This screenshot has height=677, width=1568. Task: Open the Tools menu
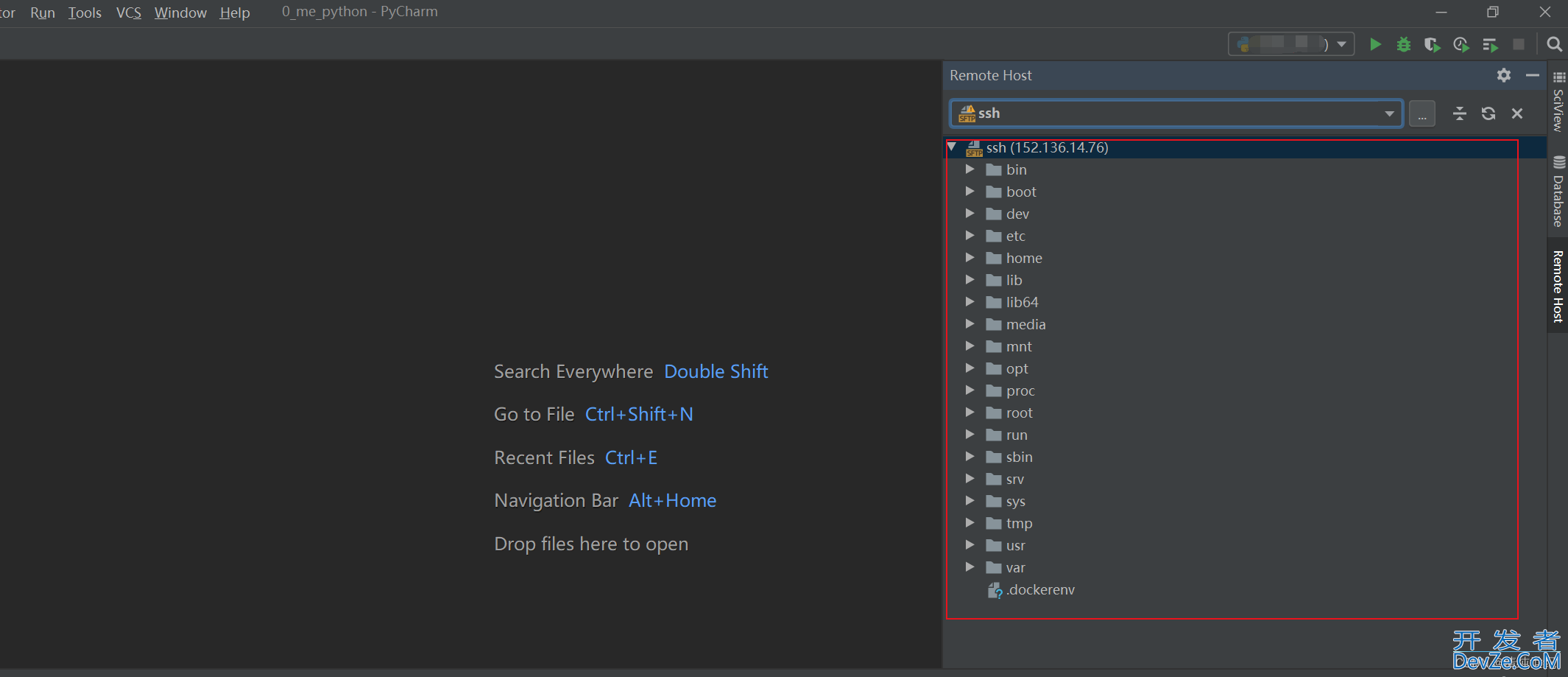(85, 13)
